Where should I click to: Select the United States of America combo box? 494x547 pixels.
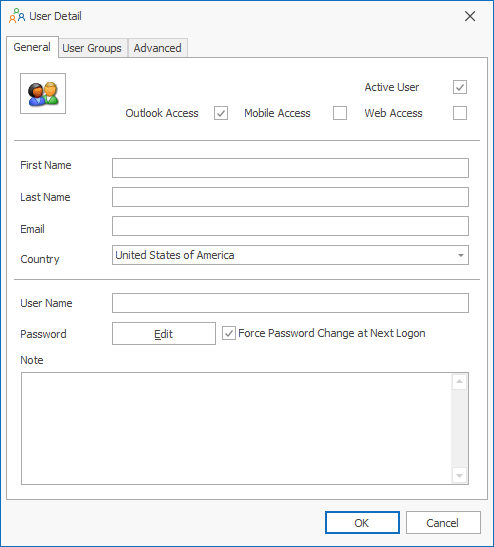[290, 255]
